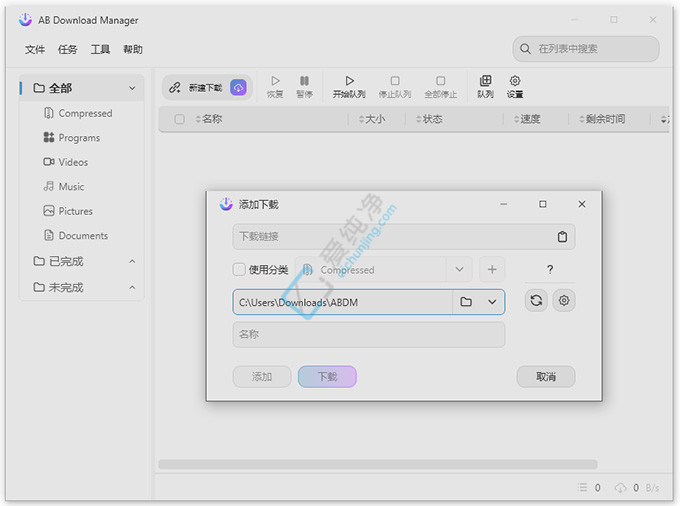The image size is (680, 506).
Task: Collapse the 全部 category chevron
Action: point(132,88)
